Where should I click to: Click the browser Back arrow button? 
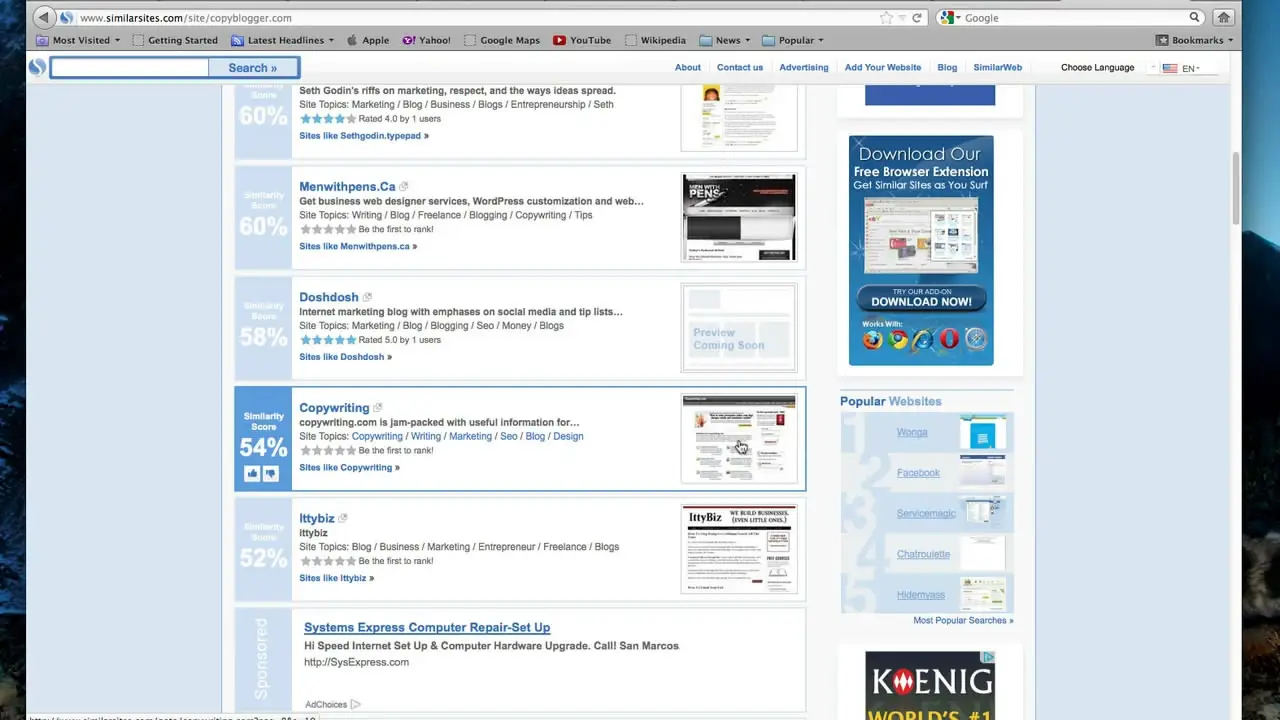tap(44, 18)
